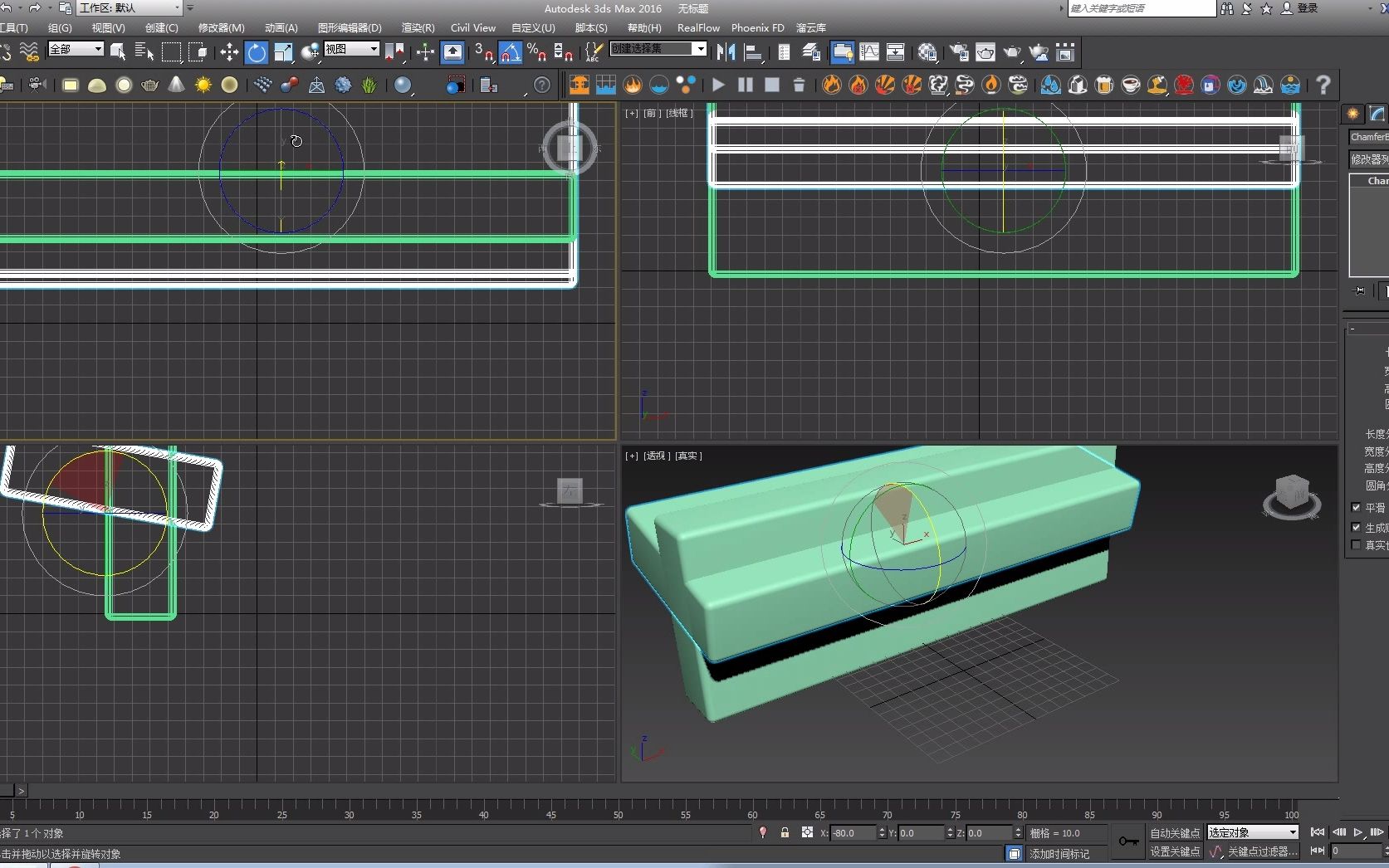Toggle the Angle Snap icon
The image size is (1389, 868).
(x=510, y=53)
